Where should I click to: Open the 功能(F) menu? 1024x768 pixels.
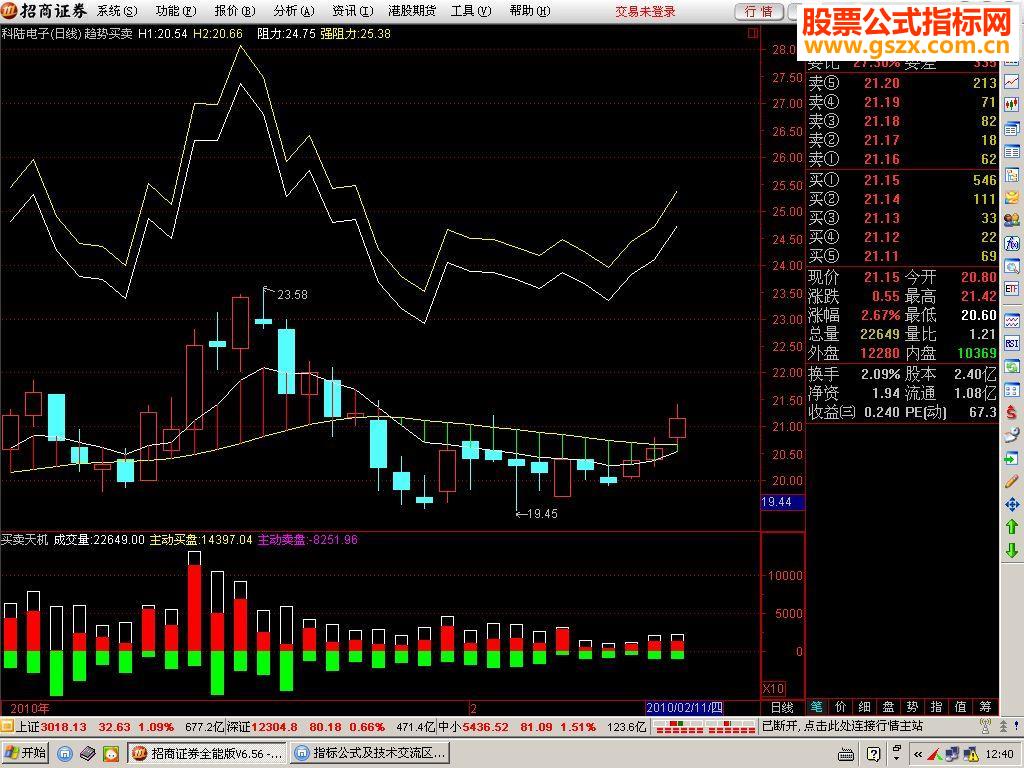[x=176, y=11]
